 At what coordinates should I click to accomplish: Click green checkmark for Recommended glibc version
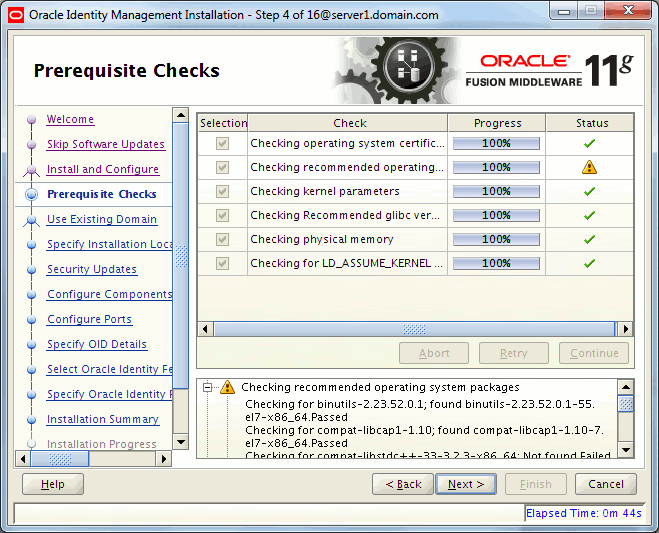[x=589, y=215]
